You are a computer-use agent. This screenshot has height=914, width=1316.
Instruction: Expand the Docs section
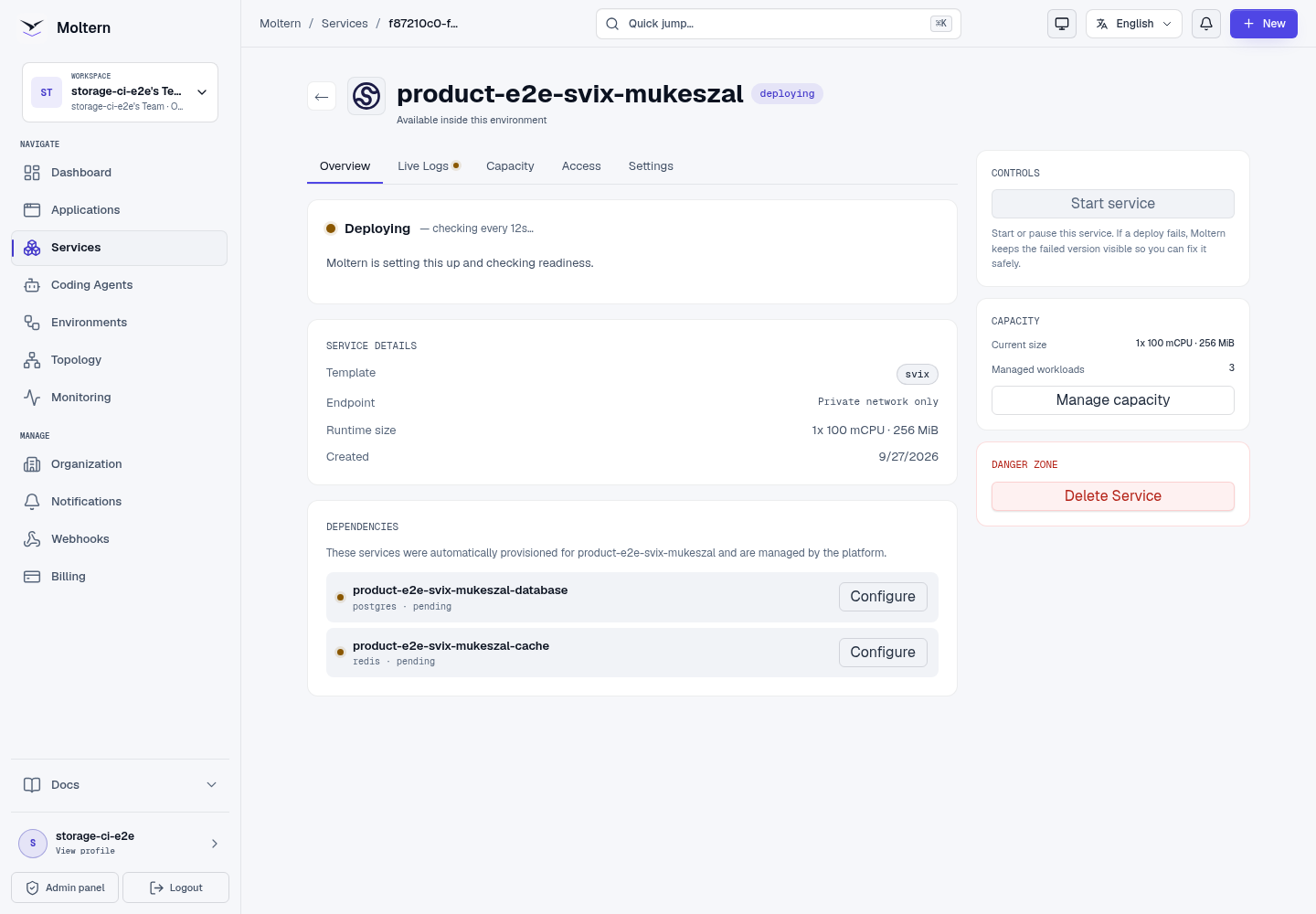(x=120, y=785)
